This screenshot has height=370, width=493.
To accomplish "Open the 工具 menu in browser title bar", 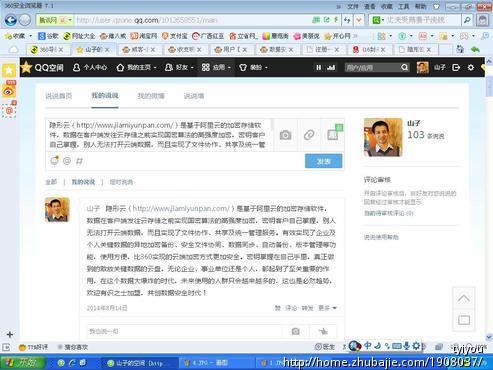I will 403,6.
